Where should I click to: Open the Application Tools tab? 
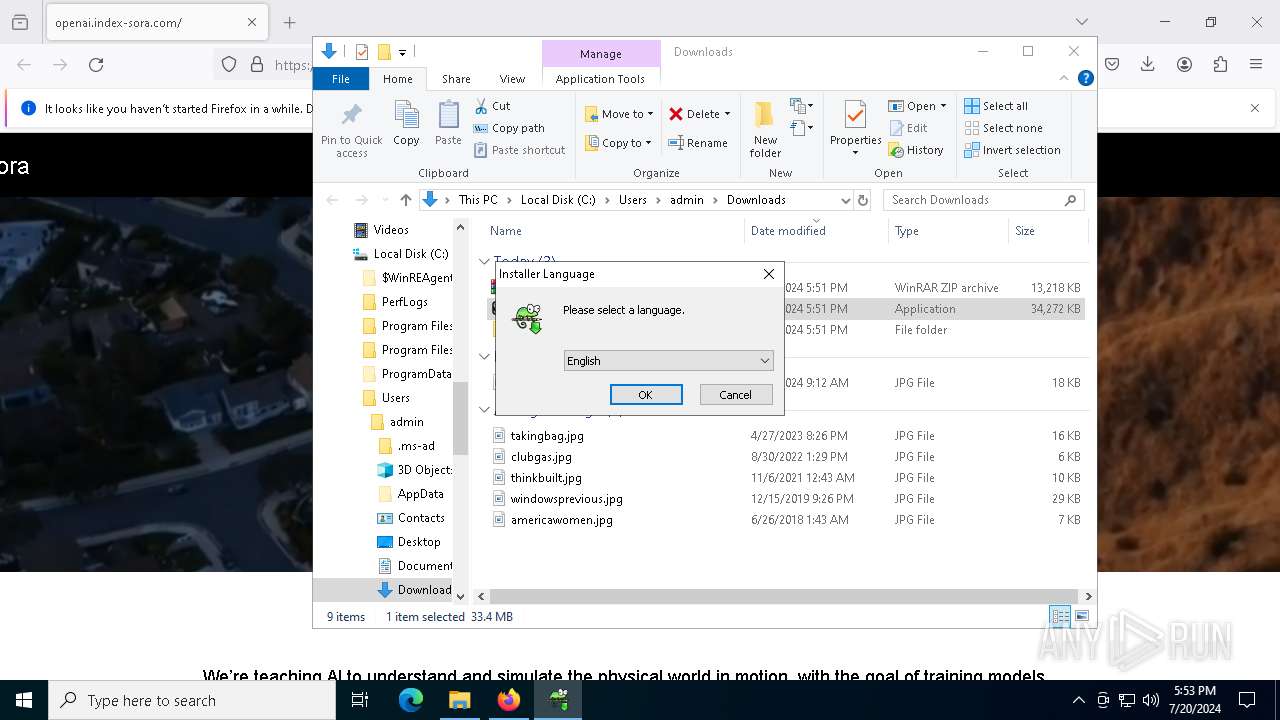(600, 79)
